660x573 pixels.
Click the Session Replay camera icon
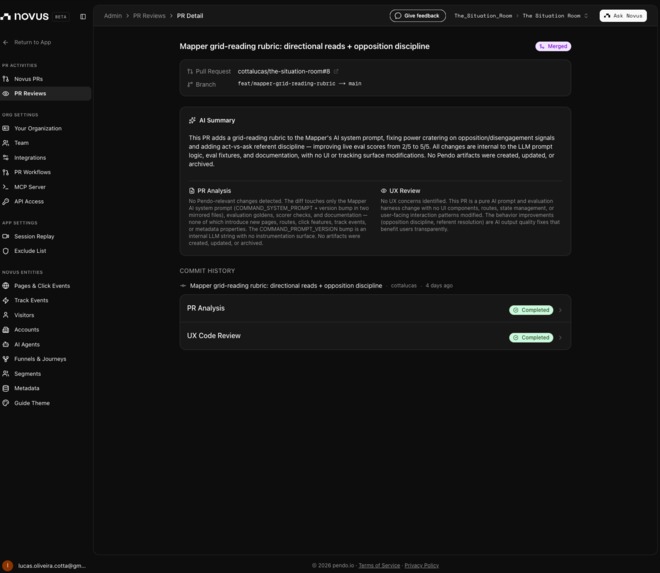pyautogui.click(x=5, y=236)
